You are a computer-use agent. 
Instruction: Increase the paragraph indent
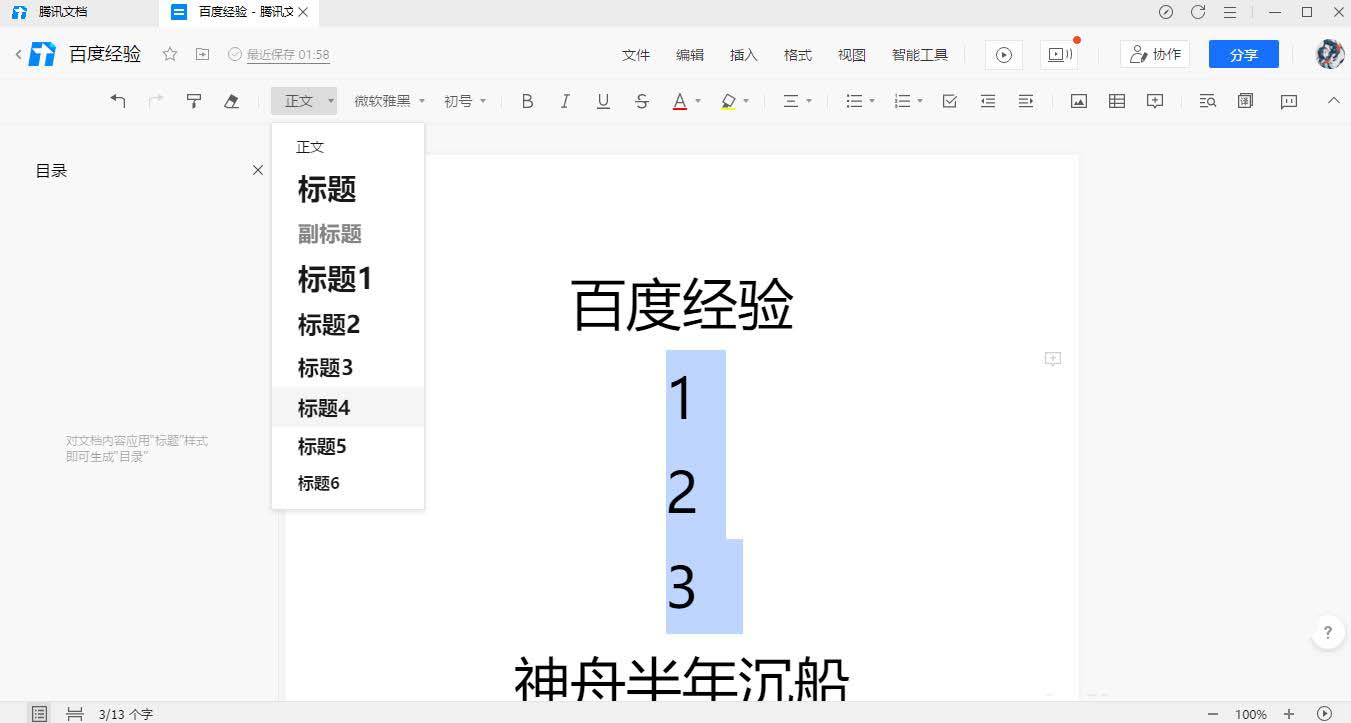[1025, 101]
